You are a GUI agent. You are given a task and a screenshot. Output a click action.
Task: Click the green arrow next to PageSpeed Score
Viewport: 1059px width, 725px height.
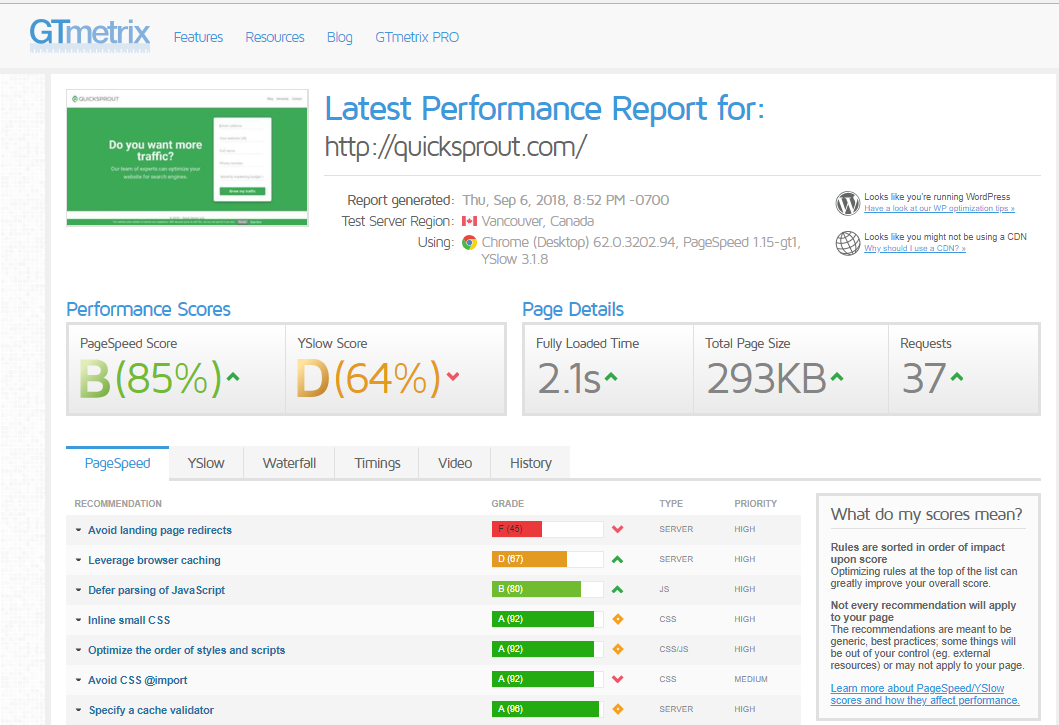pyautogui.click(x=233, y=377)
